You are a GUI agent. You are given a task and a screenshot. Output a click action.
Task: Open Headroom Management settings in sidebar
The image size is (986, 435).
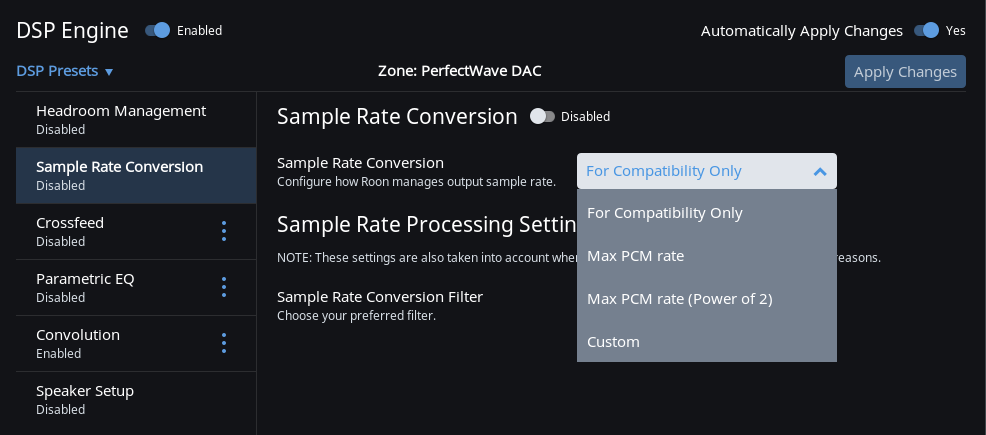(120, 119)
